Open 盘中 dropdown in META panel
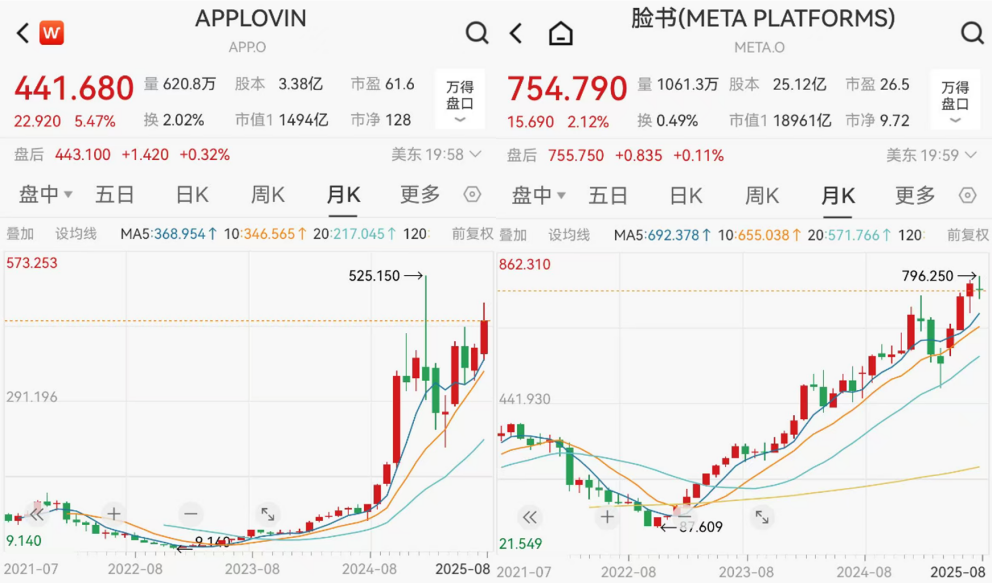Viewport: 992px width, 583px height. [x=539, y=195]
